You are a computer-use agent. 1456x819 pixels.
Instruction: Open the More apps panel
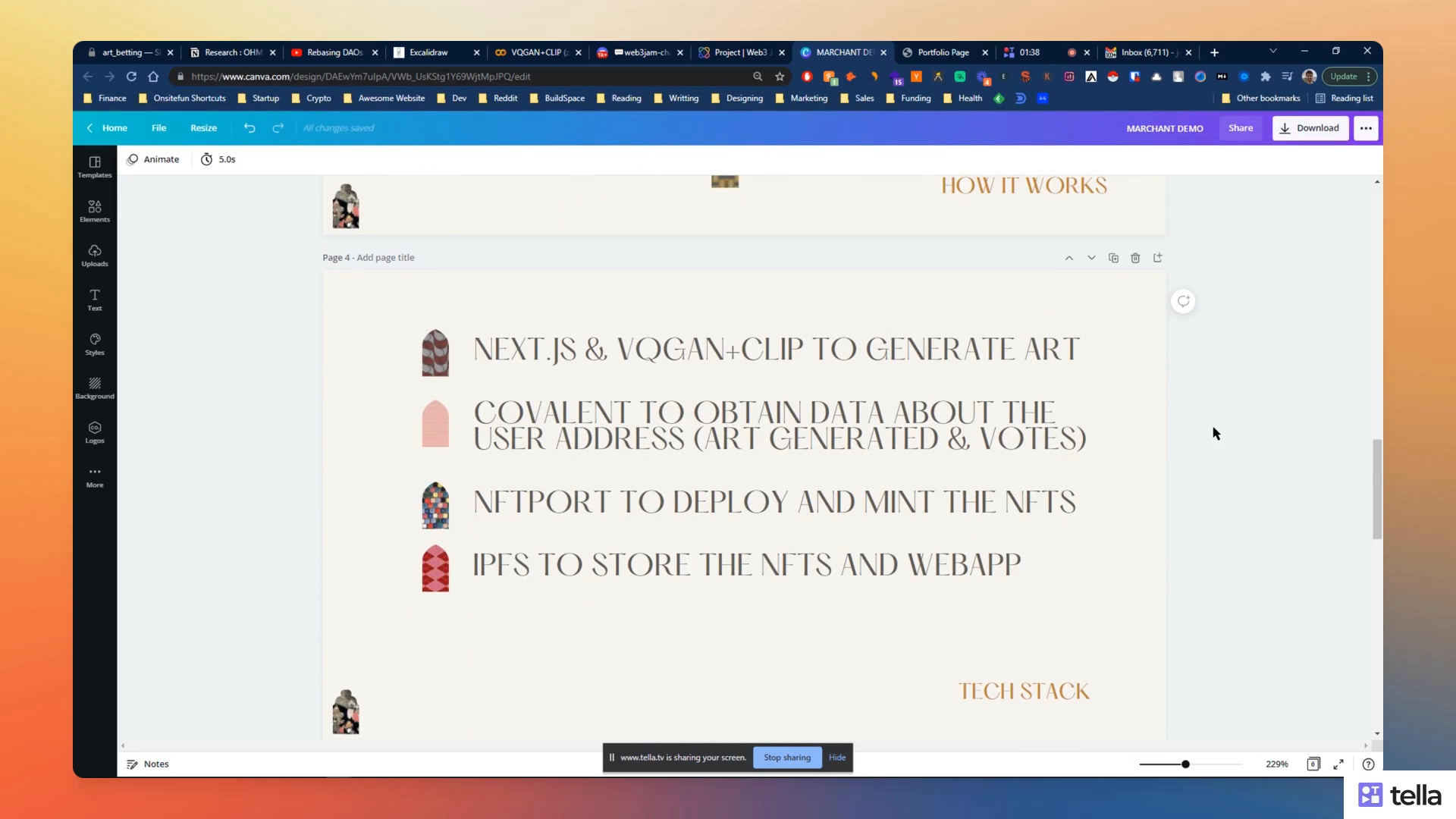(95, 477)
